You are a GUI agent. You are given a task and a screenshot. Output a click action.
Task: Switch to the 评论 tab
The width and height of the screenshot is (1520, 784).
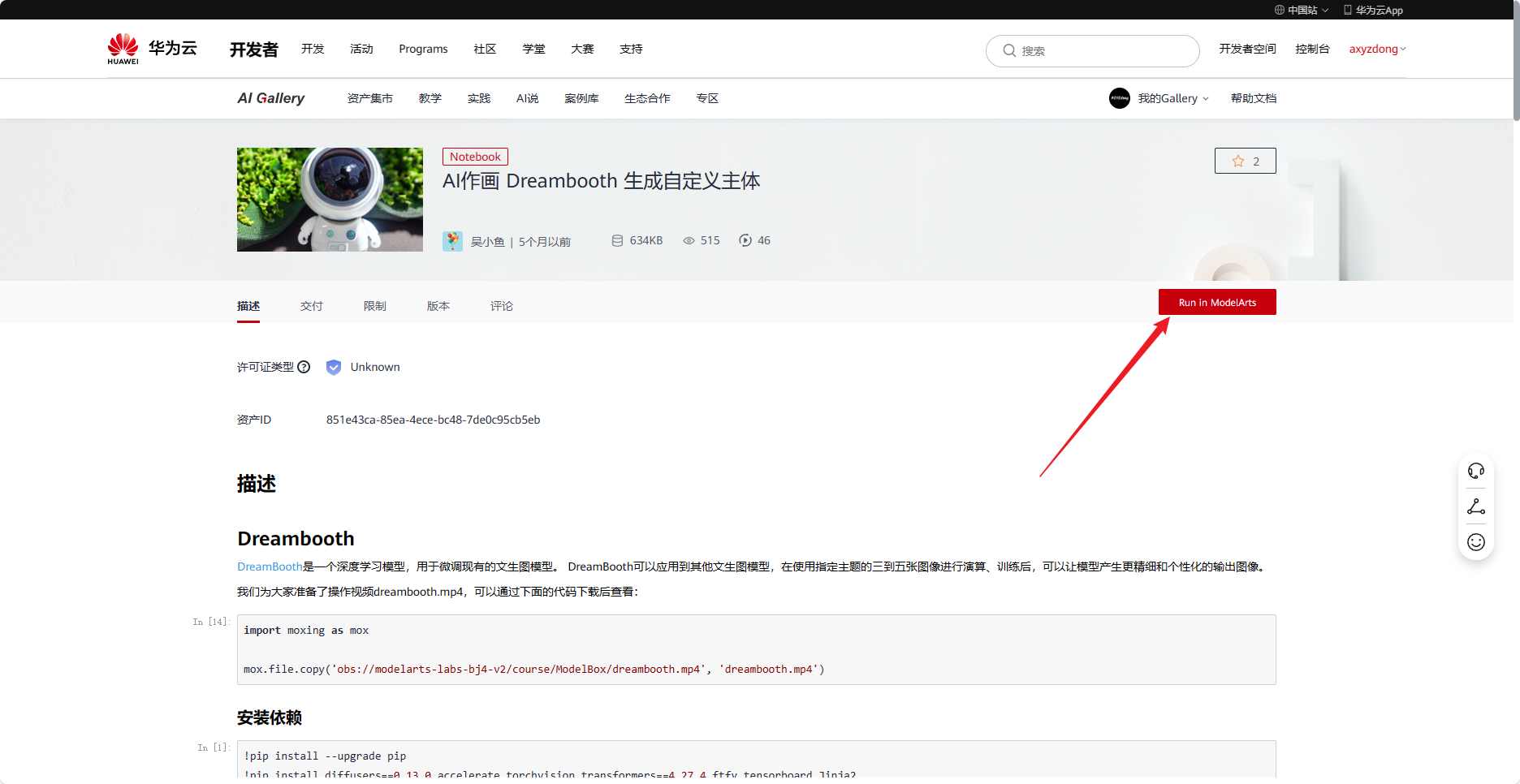502,306
